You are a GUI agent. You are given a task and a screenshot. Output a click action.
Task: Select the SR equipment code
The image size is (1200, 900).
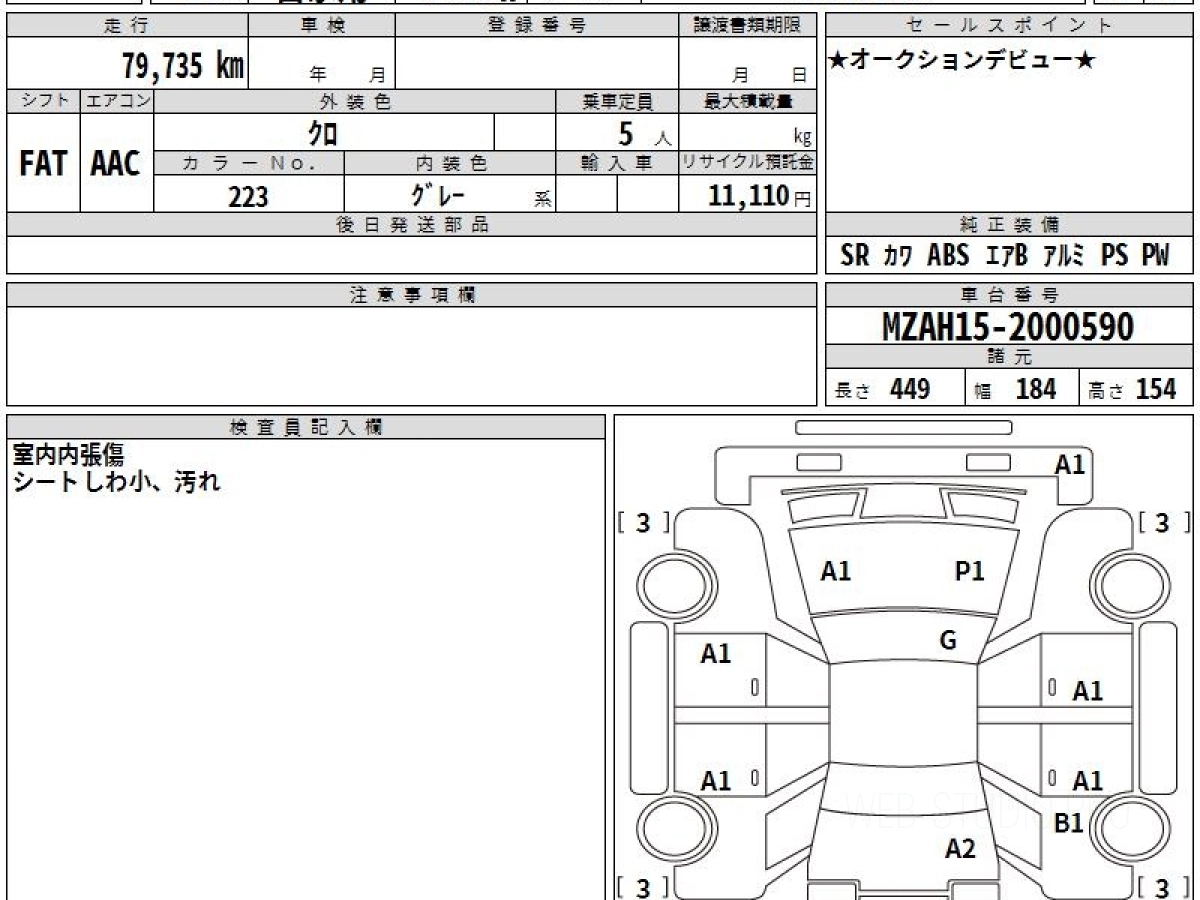855,256
